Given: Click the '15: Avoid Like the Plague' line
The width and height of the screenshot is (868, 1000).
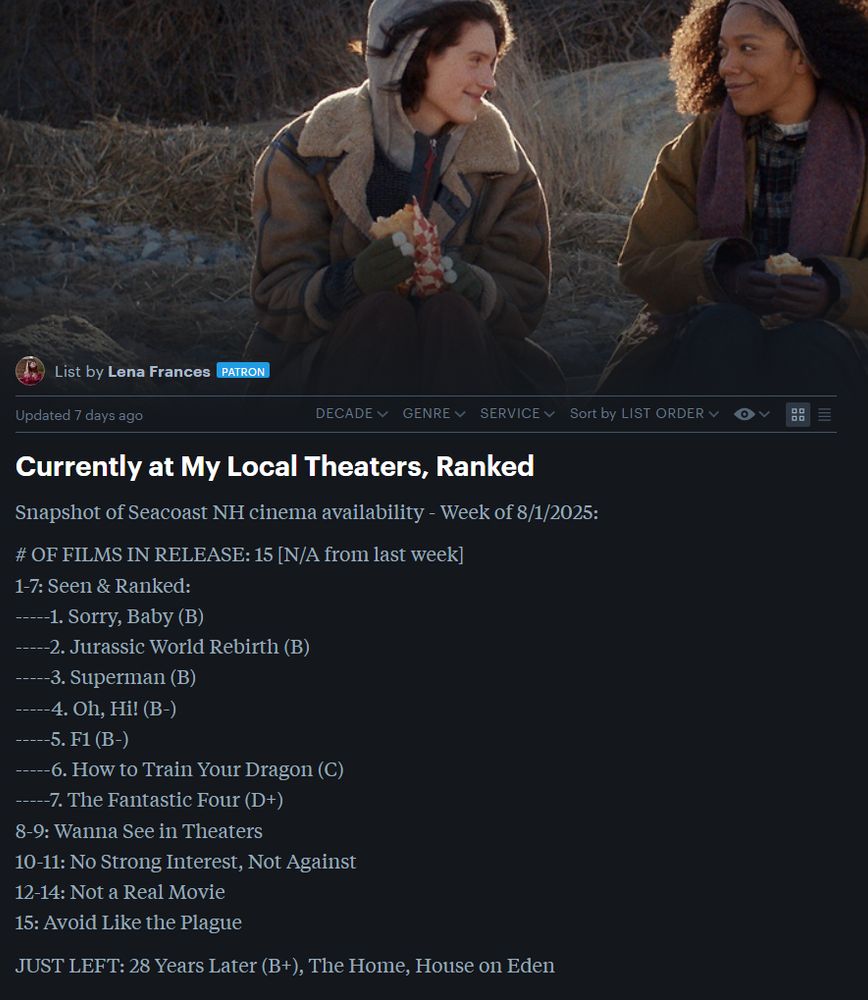Looking at the screenshot, I should tap(129, 922).
